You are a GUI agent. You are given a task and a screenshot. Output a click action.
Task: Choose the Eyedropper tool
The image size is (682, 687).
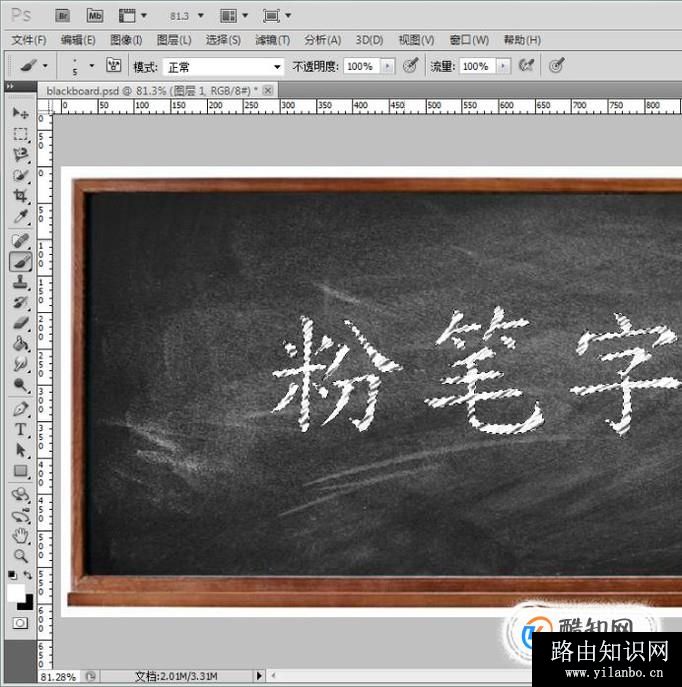click(20, 218)
